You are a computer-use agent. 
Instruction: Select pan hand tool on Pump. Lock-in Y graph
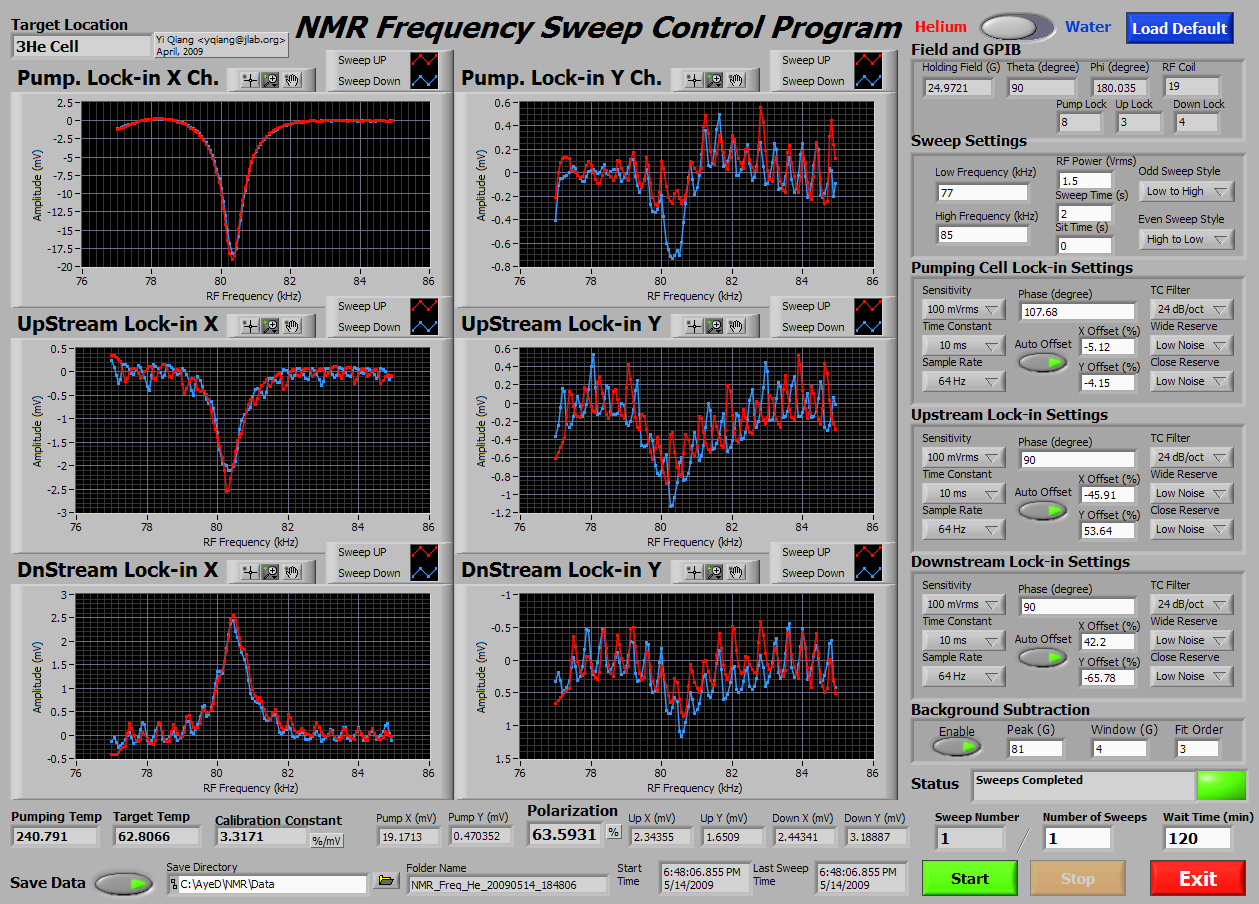pos(736,79)
